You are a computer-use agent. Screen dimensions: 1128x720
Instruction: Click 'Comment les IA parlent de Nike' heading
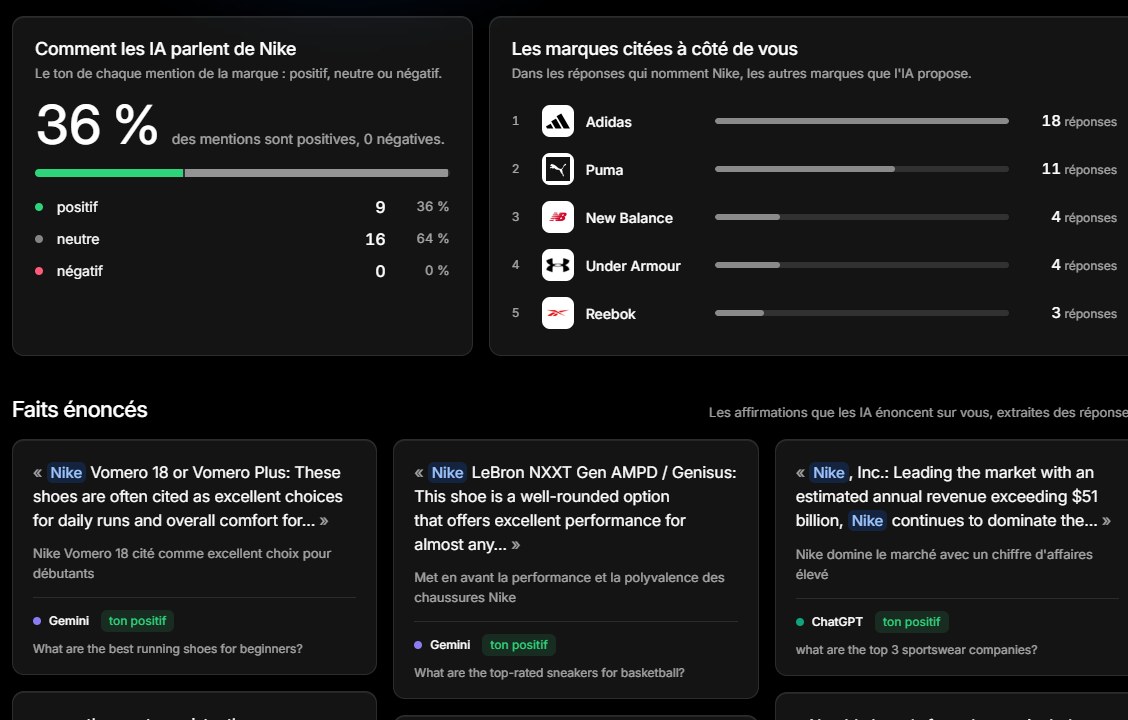click(165, 49)
